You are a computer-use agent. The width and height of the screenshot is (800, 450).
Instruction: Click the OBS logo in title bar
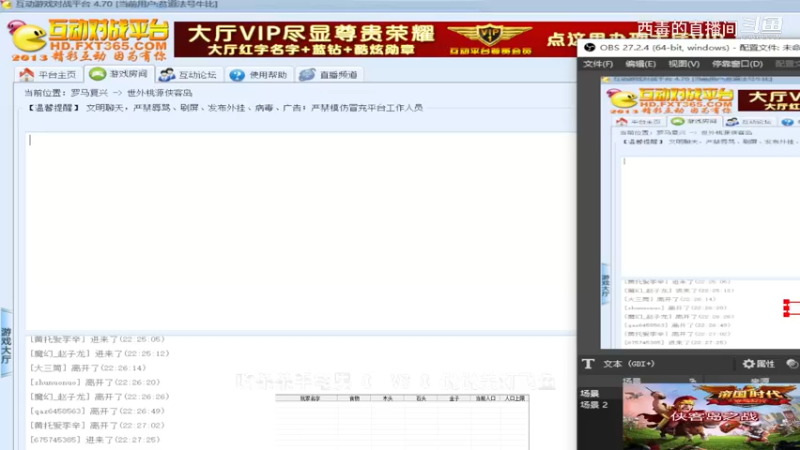[x=589, y=47]
